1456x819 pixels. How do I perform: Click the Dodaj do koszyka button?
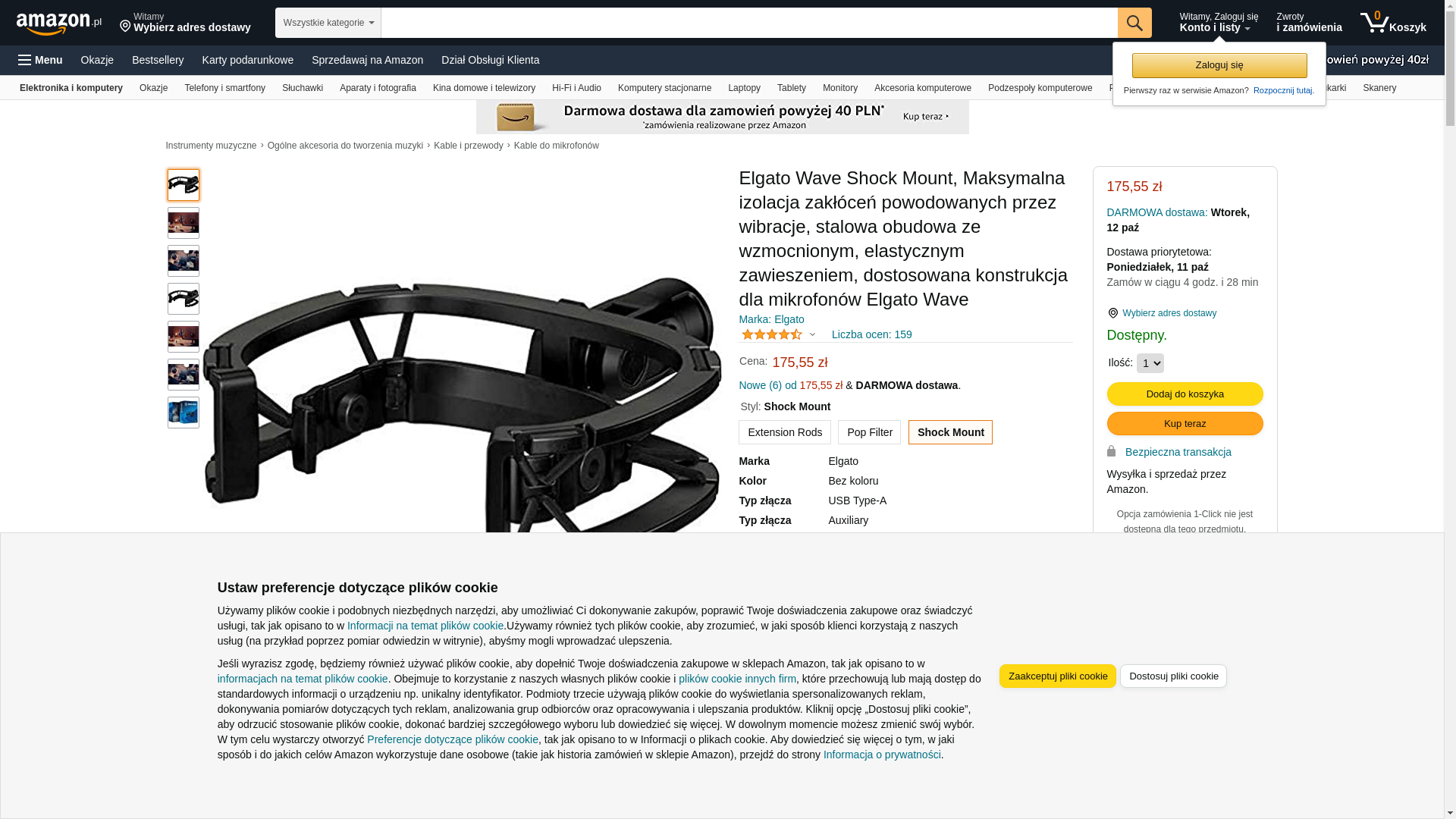point(1185,394)
